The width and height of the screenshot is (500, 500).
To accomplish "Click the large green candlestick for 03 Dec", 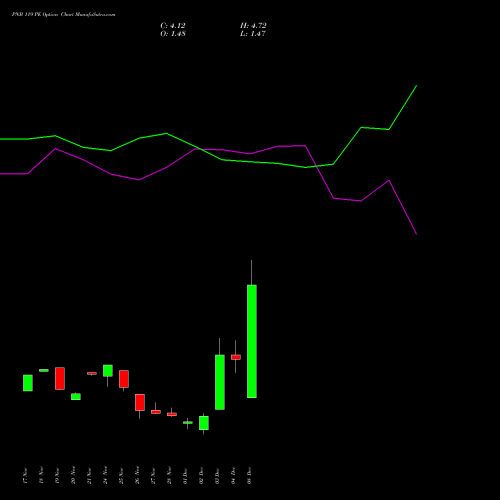I will (x=220, y=382).
